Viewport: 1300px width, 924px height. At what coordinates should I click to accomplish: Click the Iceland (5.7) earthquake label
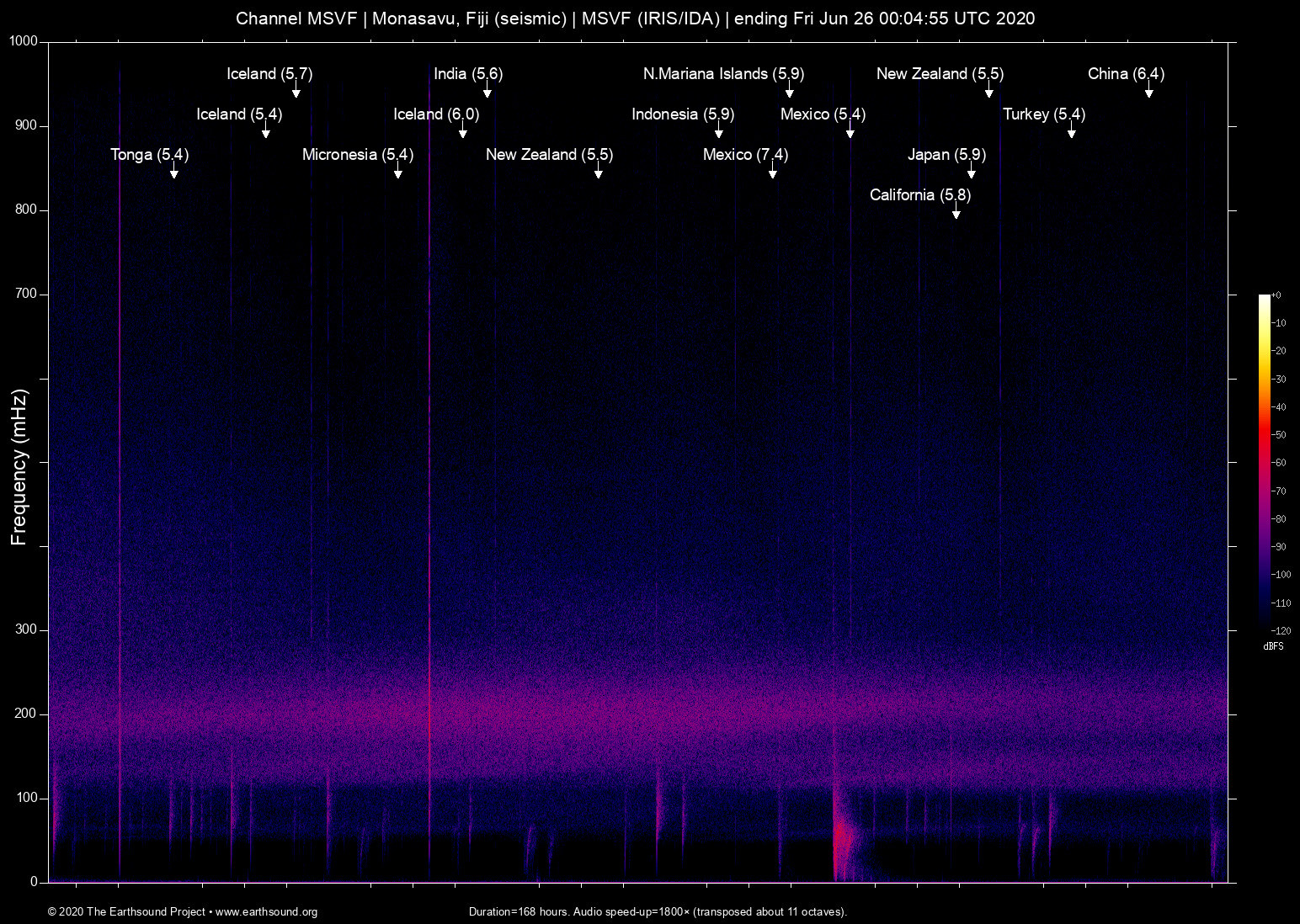(x=269, y=74)
